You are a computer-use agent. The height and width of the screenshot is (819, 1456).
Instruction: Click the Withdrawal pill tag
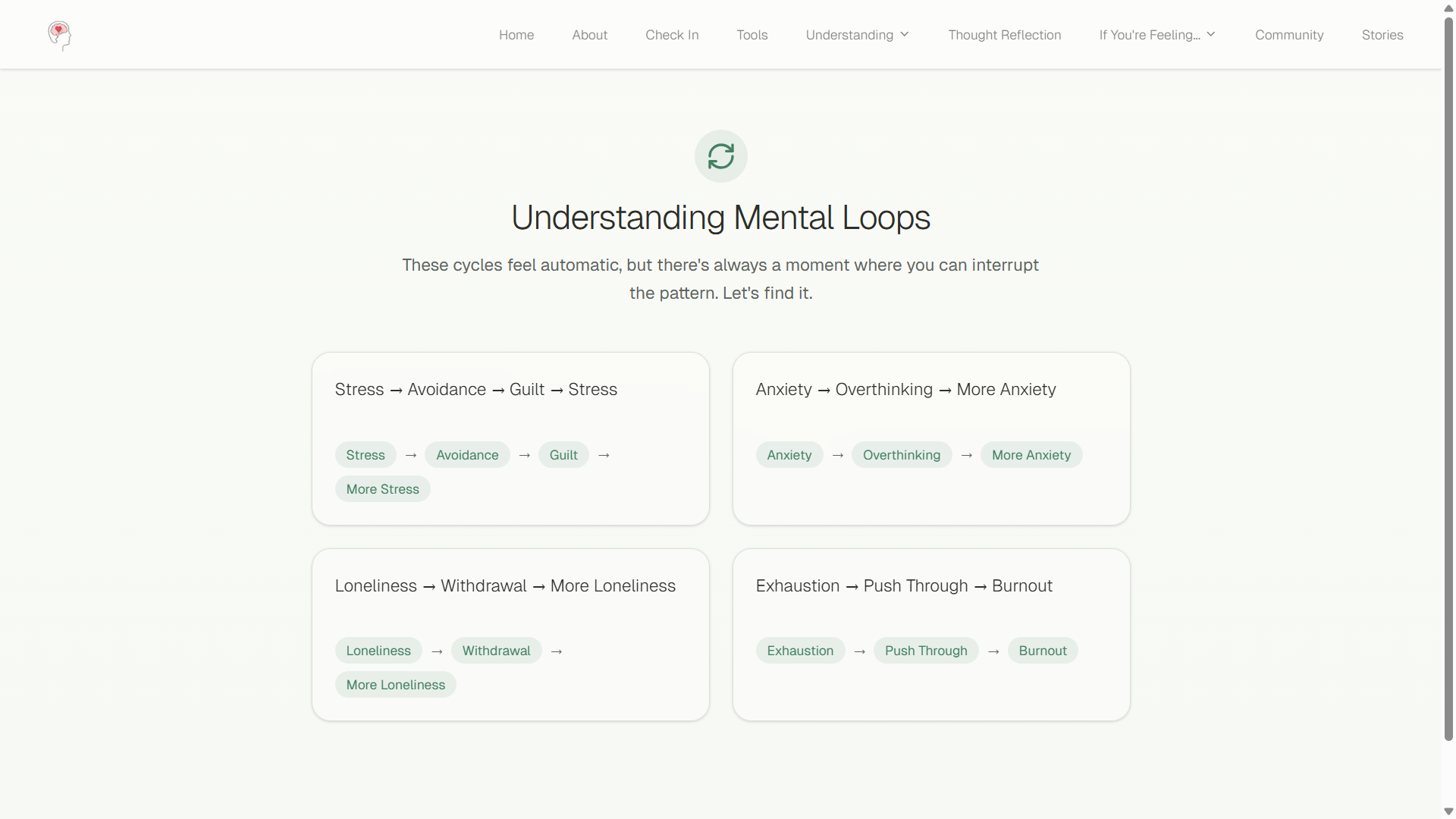496,651
